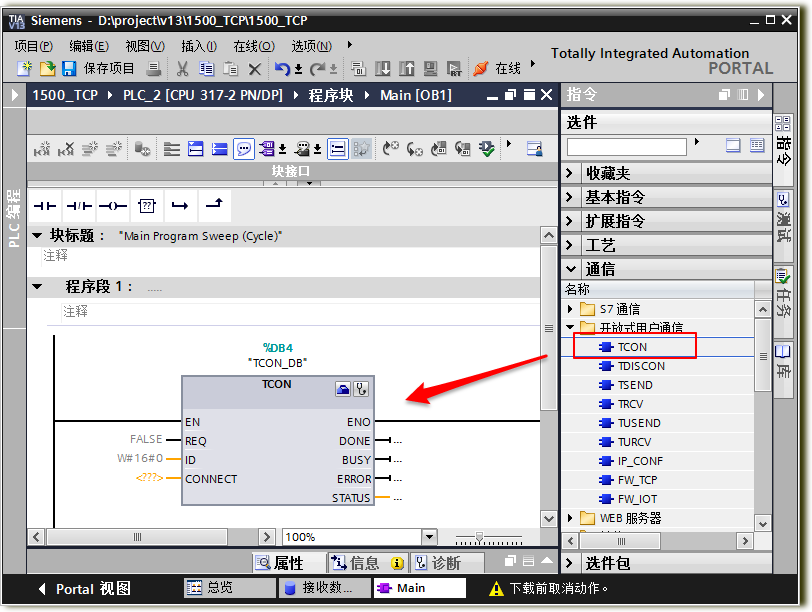The image size is (812, 612).
Task: Click the New project icon
Action: click(x=24, y=68)
